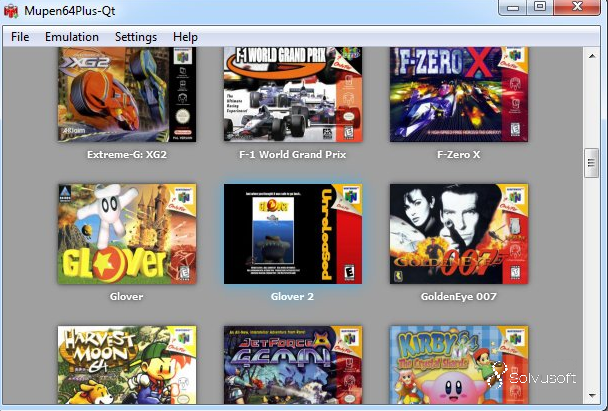
Task: Select the Kirby 64 Crystal Shards cover
Action: tap(459, 365)
